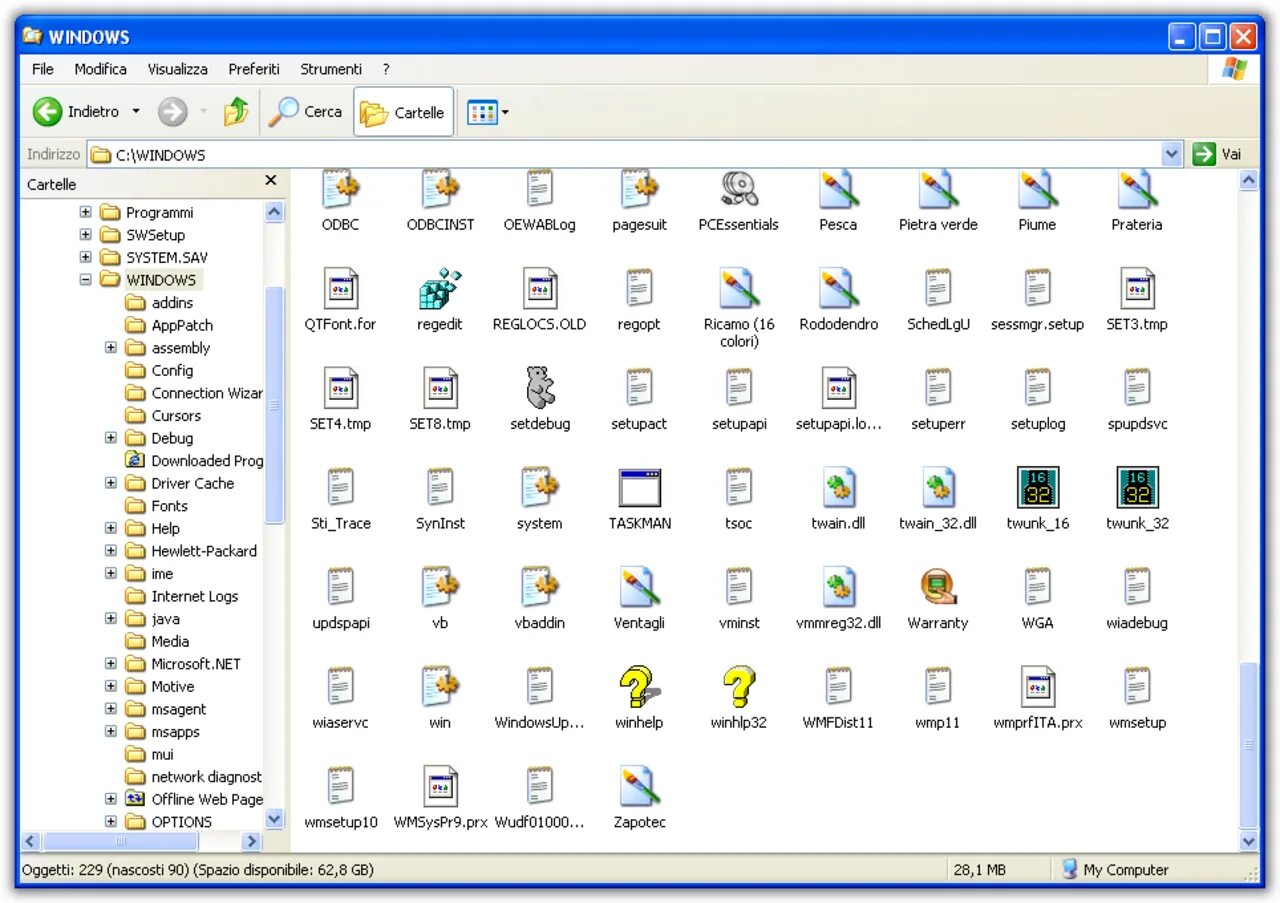Open the File menu
1280x903 pixels.
coord(43,69)
